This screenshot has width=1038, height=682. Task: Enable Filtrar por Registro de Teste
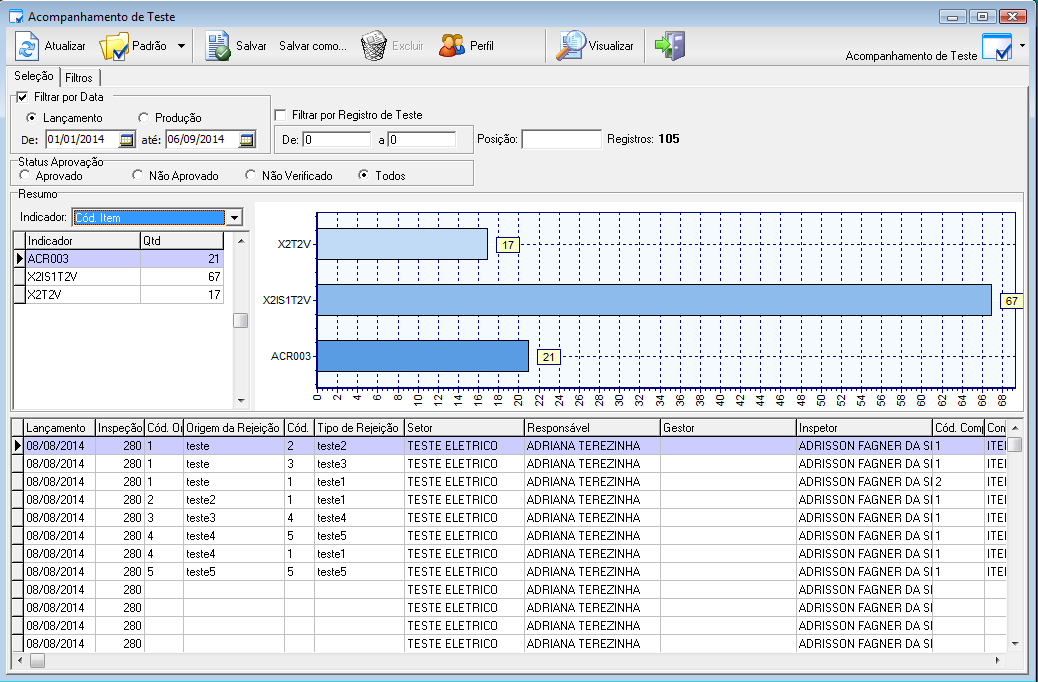(x=281, y=115)
